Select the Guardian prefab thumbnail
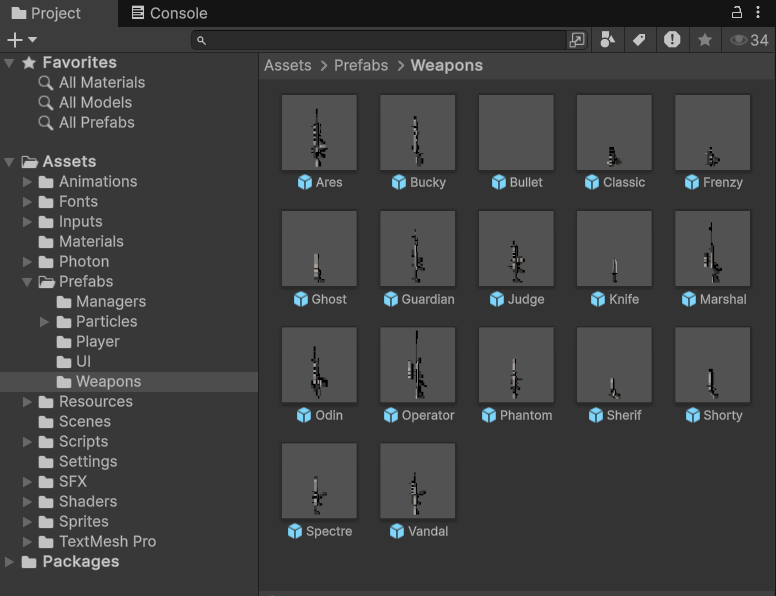The height and width of the screenshot is (596, 776). pyautogui.click(x=418, y=248)
